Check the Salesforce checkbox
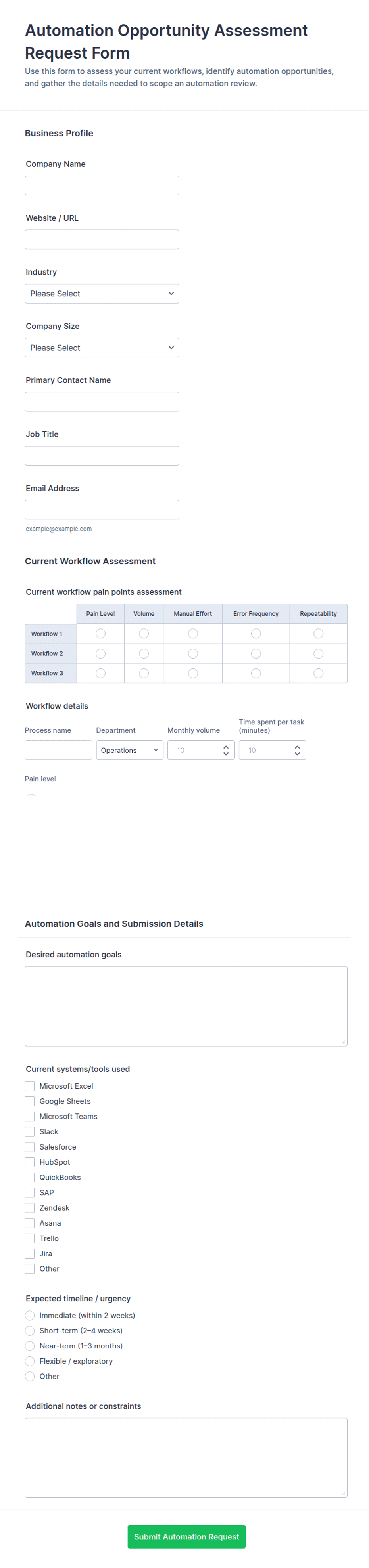The width and height of the screenshot is (369, 1568). [30, 1147]
